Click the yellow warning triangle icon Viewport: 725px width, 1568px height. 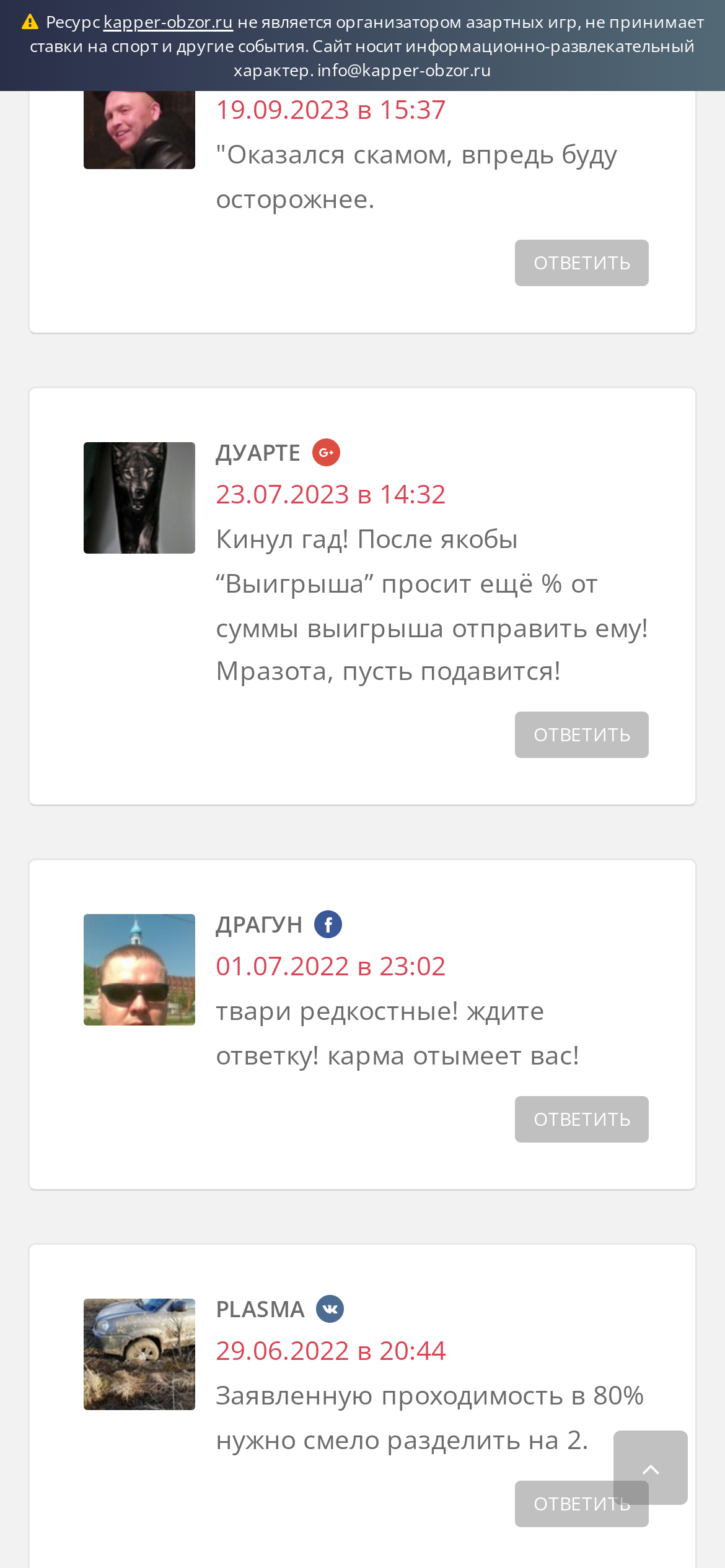[x=30, y=22]
